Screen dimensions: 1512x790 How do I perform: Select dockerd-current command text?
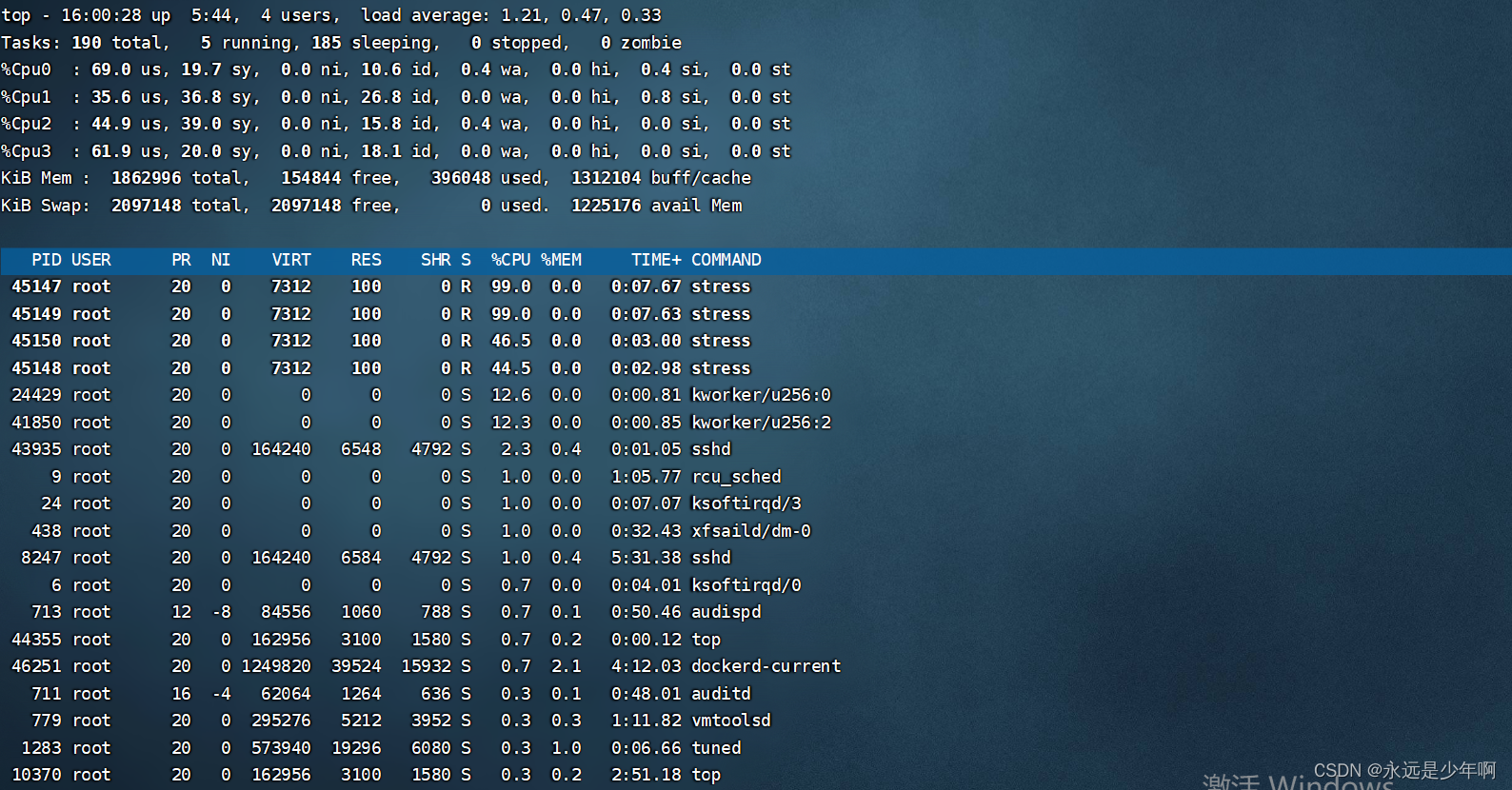click(x=766, y=666)
